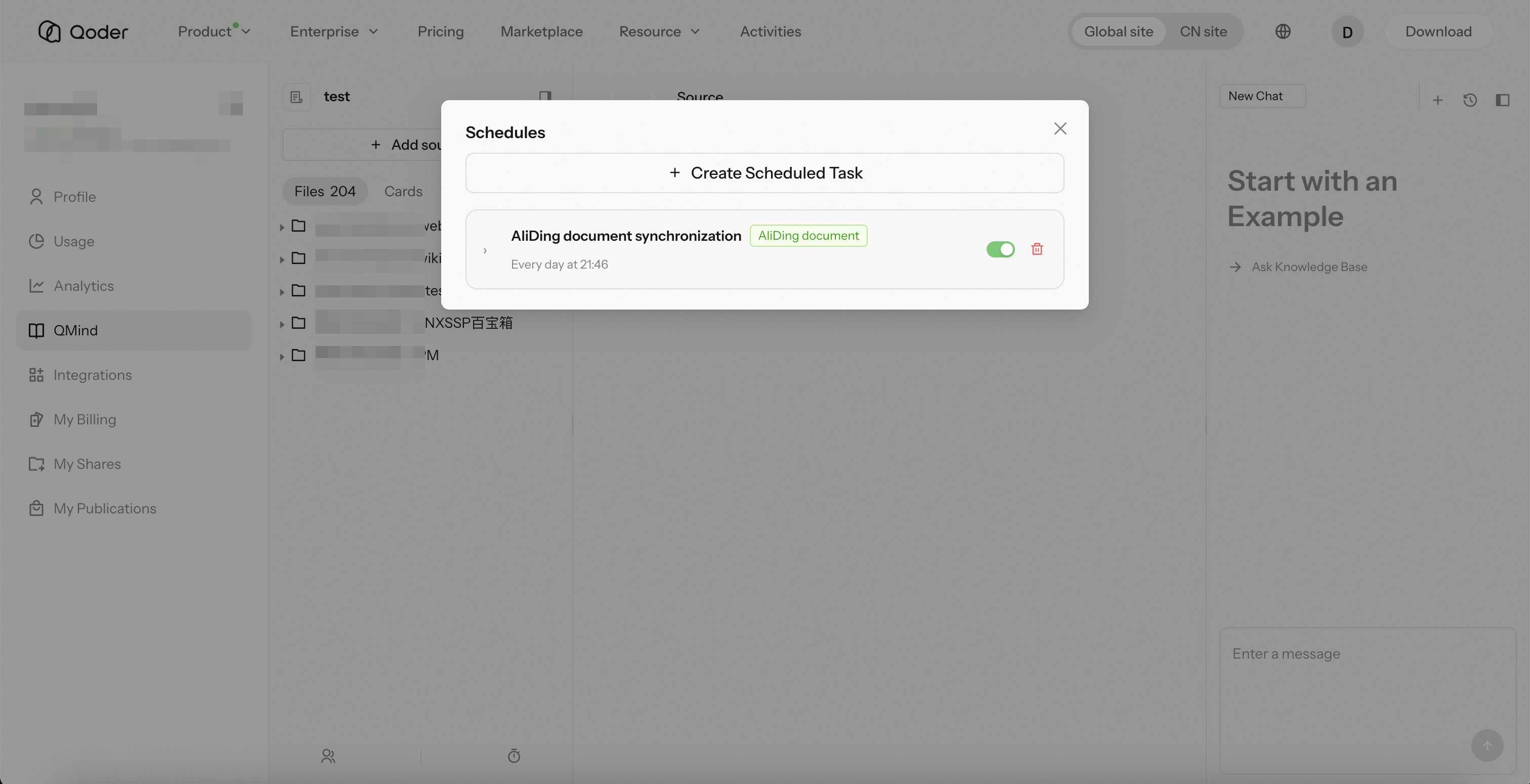1530x784 pixels.
Task: Delete the AliDing synchronization task via trash icon
Action: pyautogui.click(x=1037, y=249)
